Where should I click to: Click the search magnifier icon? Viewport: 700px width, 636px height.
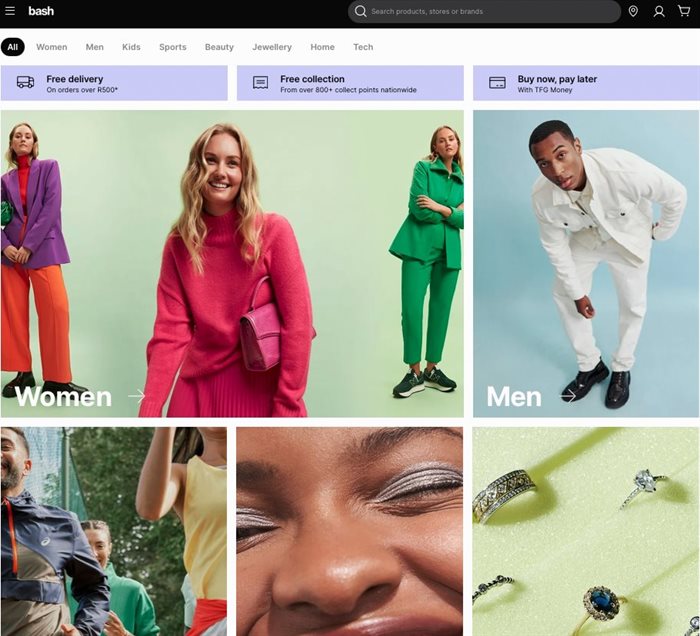point(361,11)
